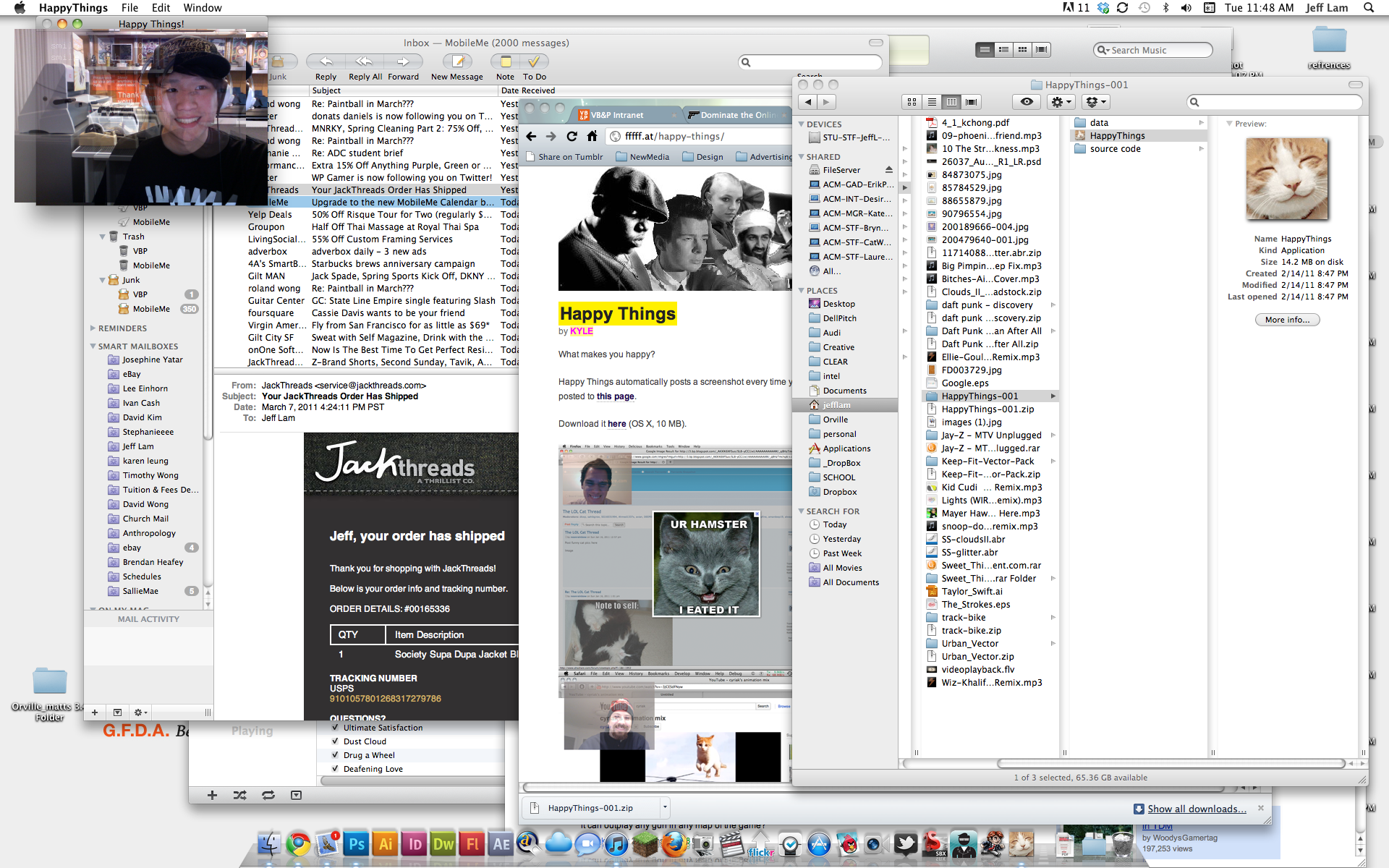The image size is (1389, 868).
Task: Toggle Finder toolbar with the pill button
Action: click(1355, 85)
